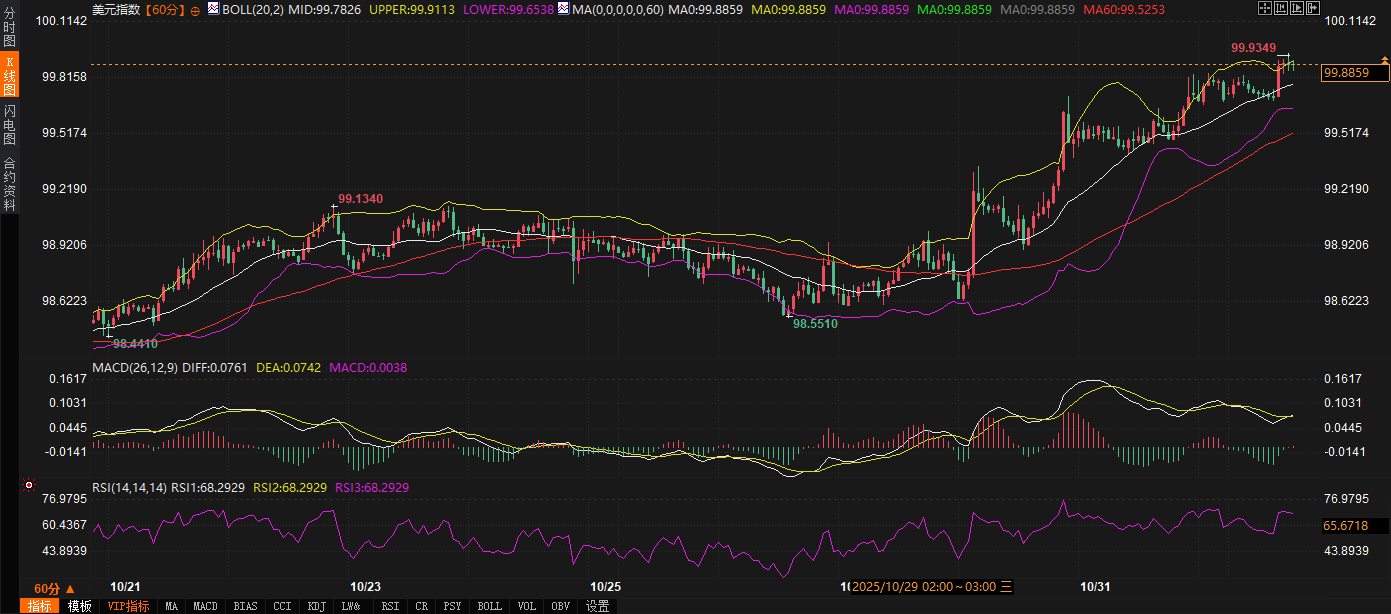The height and width of the screenshot is (614, 1391).
Task: Open the 合约资料 sidebar tab
Action: [10, 183]
